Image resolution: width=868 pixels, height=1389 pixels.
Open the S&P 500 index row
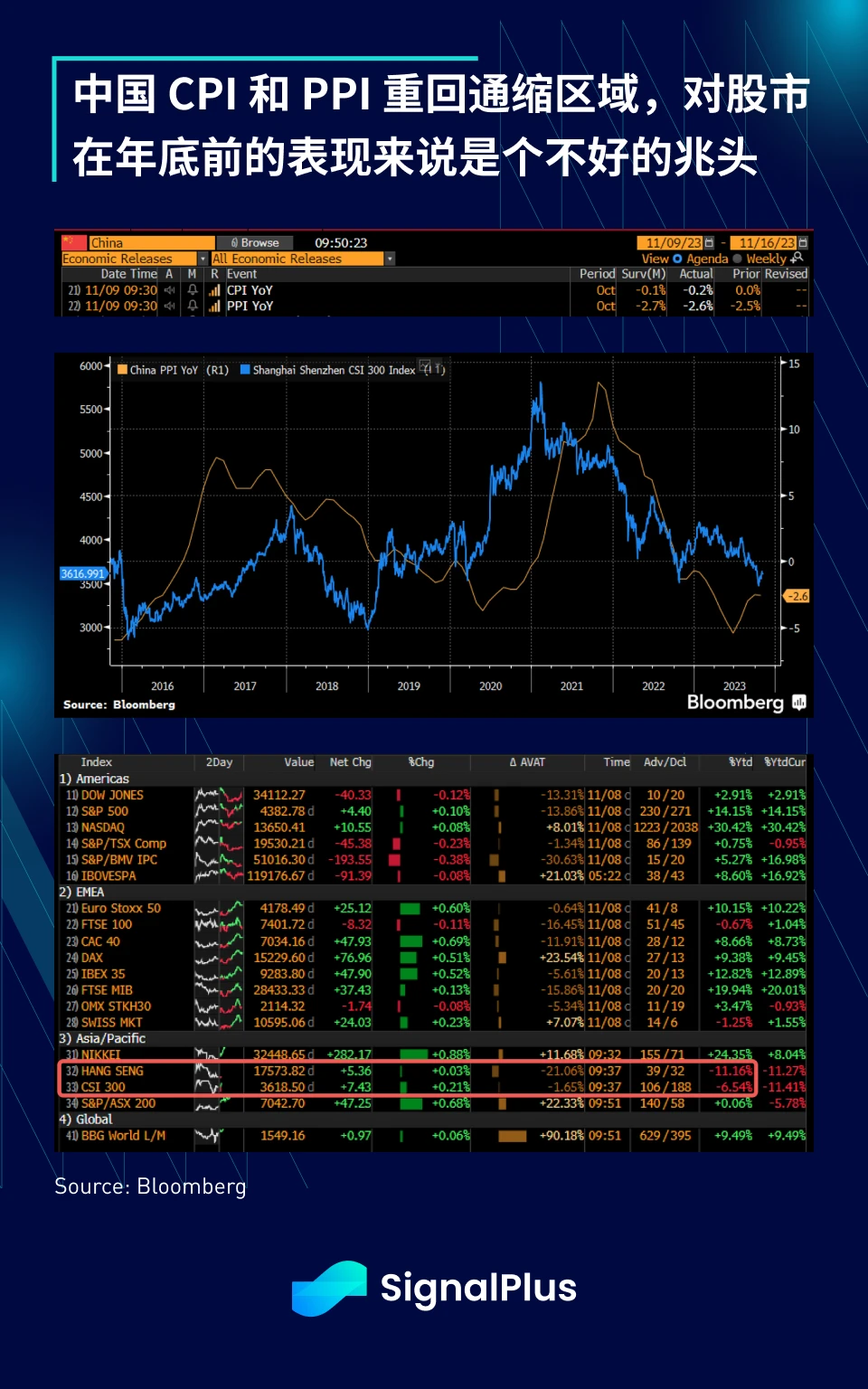(434, 811)
